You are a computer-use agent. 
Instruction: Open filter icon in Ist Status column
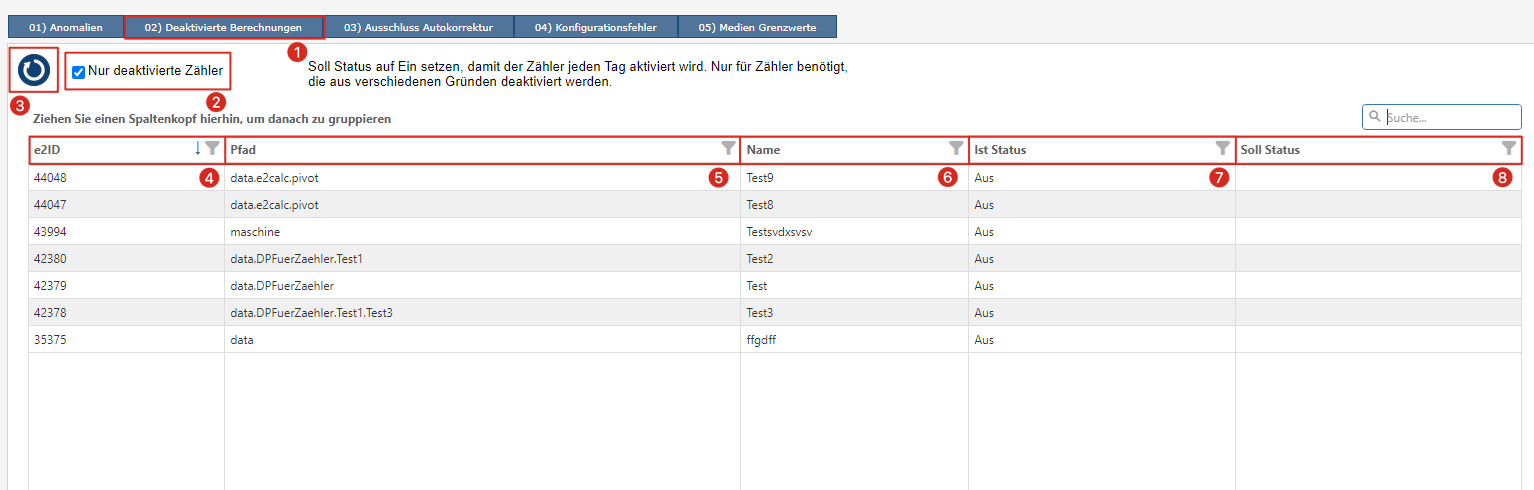point(1222,149)
